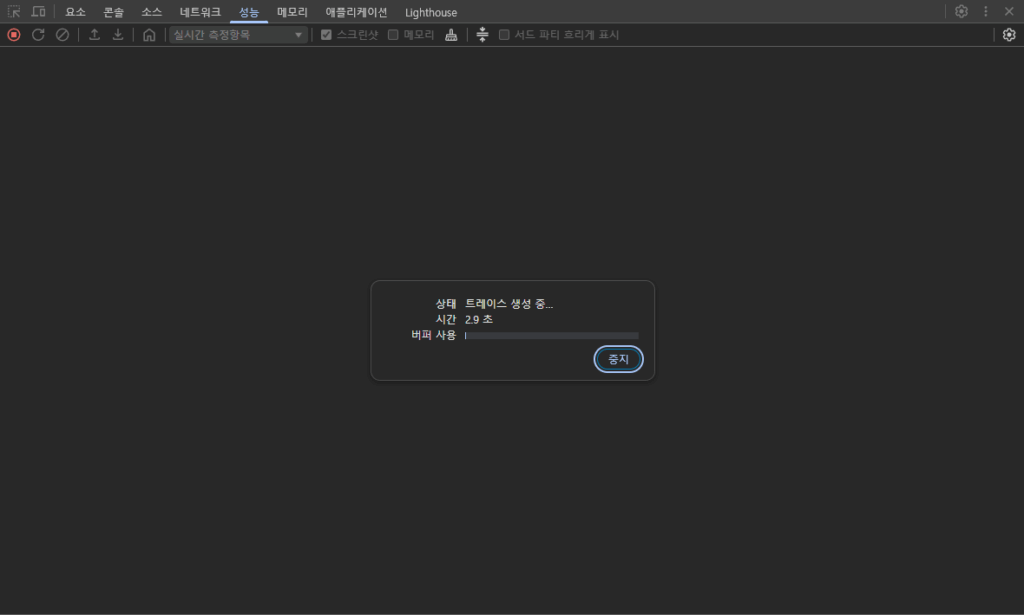
Task: Click the 버퍼 사용 progress bar
Action: click(551, 336)
